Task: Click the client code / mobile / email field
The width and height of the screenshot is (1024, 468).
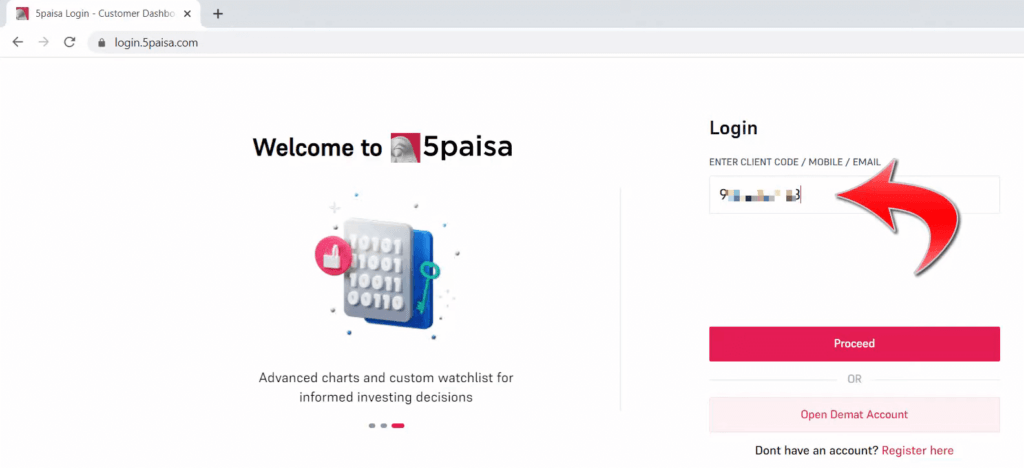Action: 854,195
